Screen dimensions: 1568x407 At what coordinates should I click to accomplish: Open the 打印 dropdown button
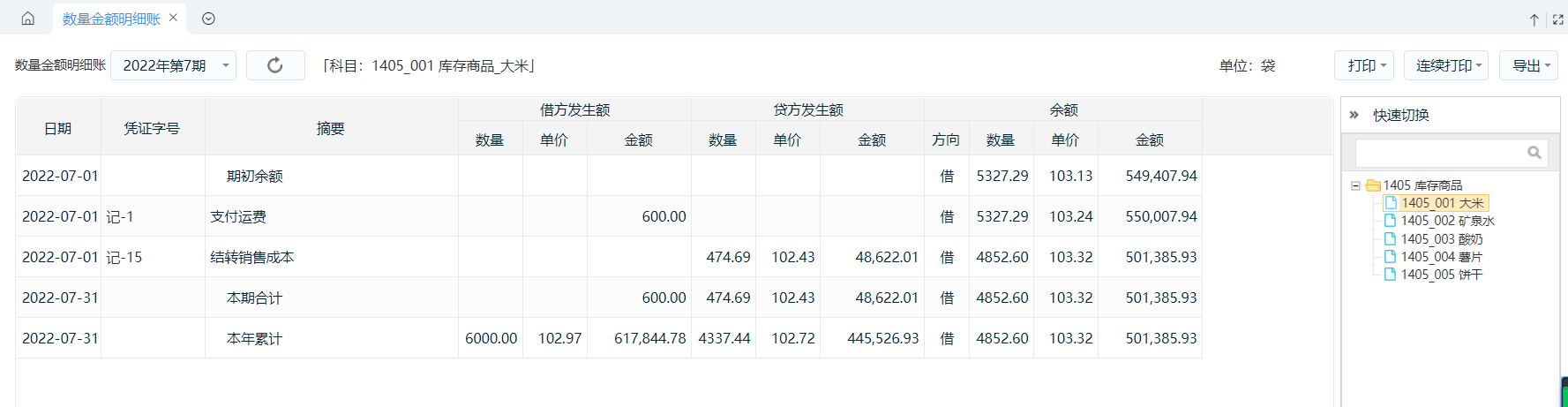tap(1364, 65)
